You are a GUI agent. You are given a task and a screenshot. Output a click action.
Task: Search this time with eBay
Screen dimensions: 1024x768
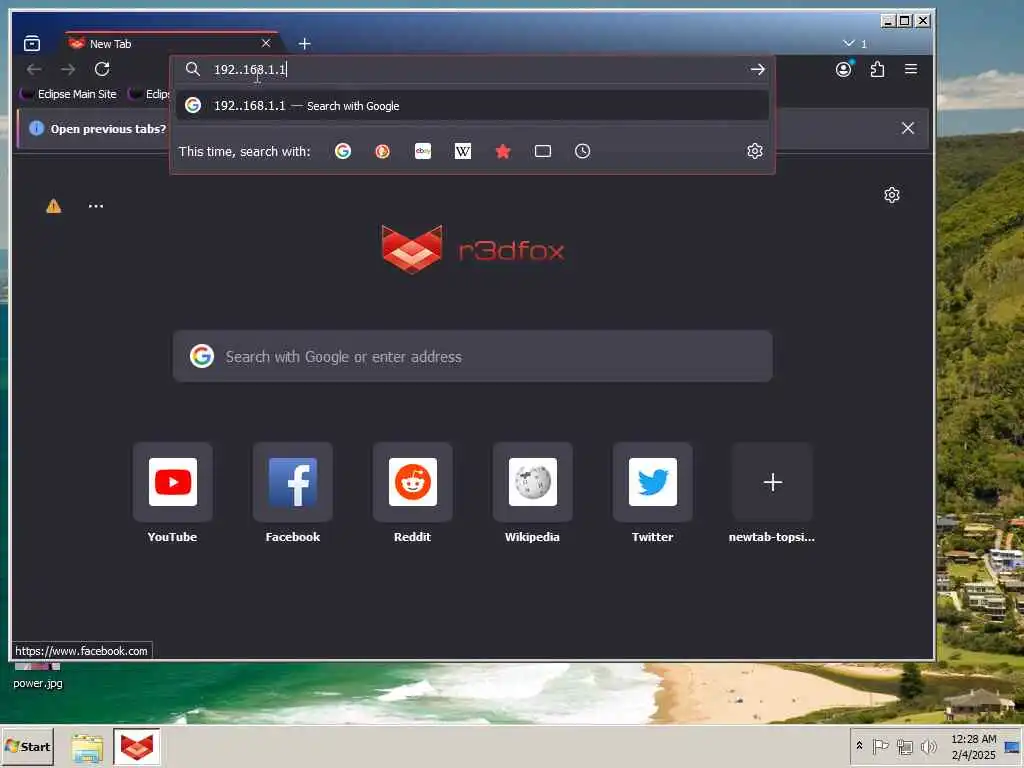click(423, 152)
